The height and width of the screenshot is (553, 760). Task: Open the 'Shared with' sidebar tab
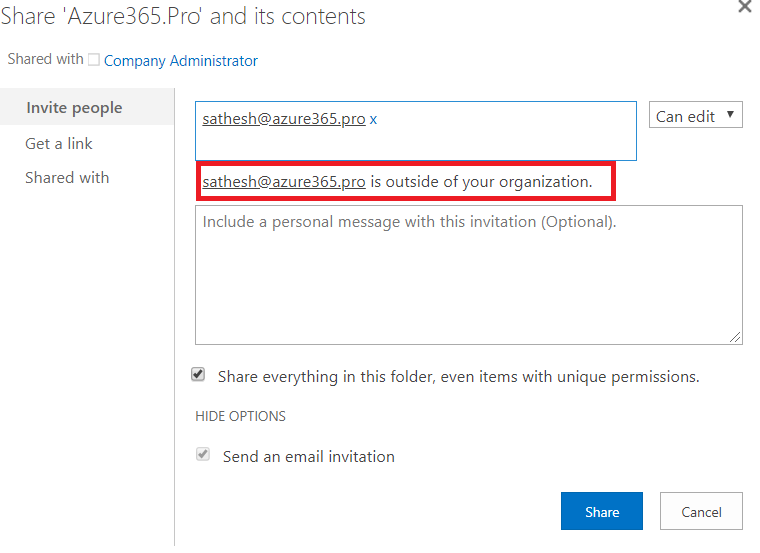pyautogui.click(x=67, y=177)
